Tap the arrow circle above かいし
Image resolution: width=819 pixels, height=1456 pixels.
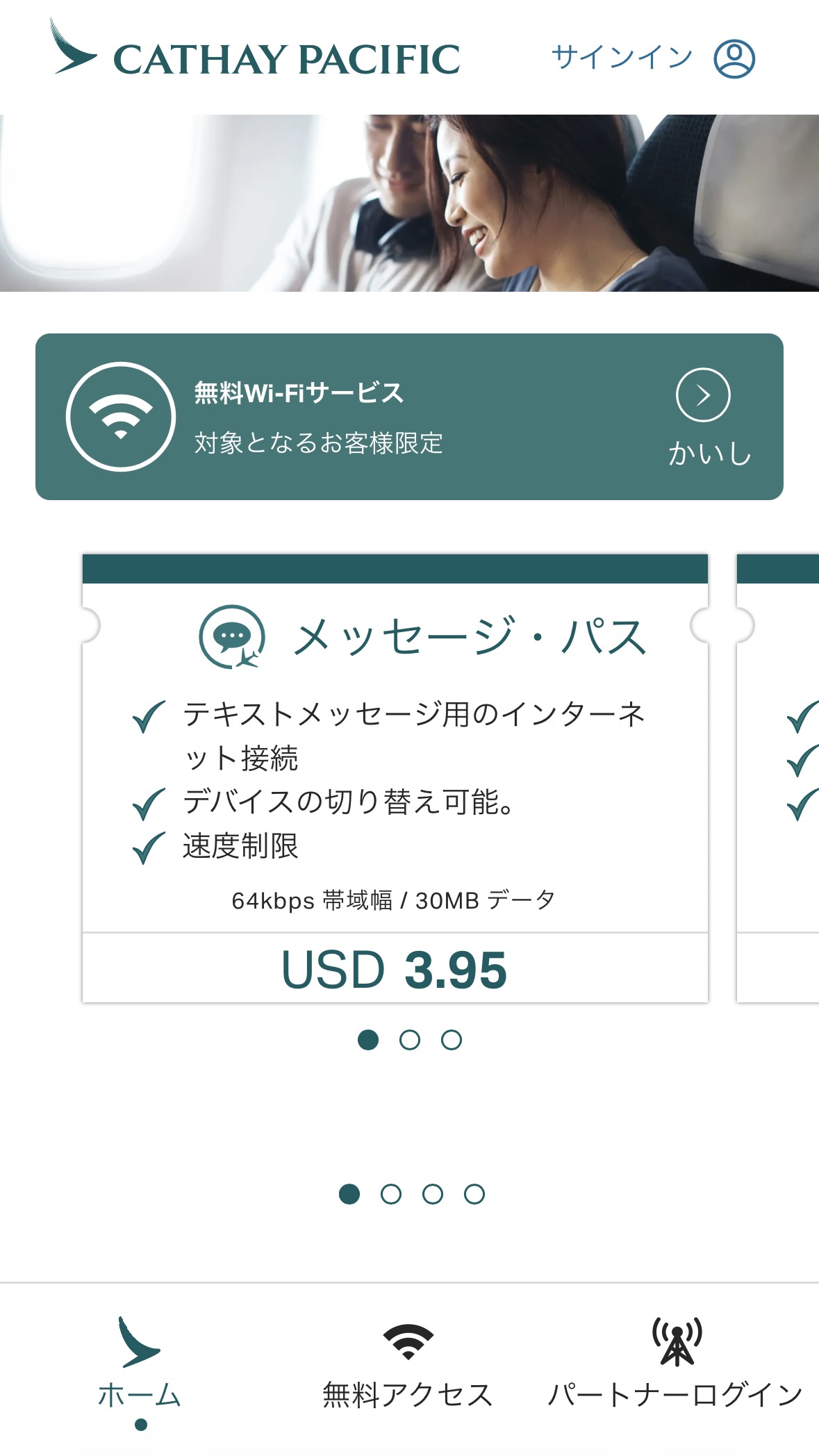click(703, 395)
